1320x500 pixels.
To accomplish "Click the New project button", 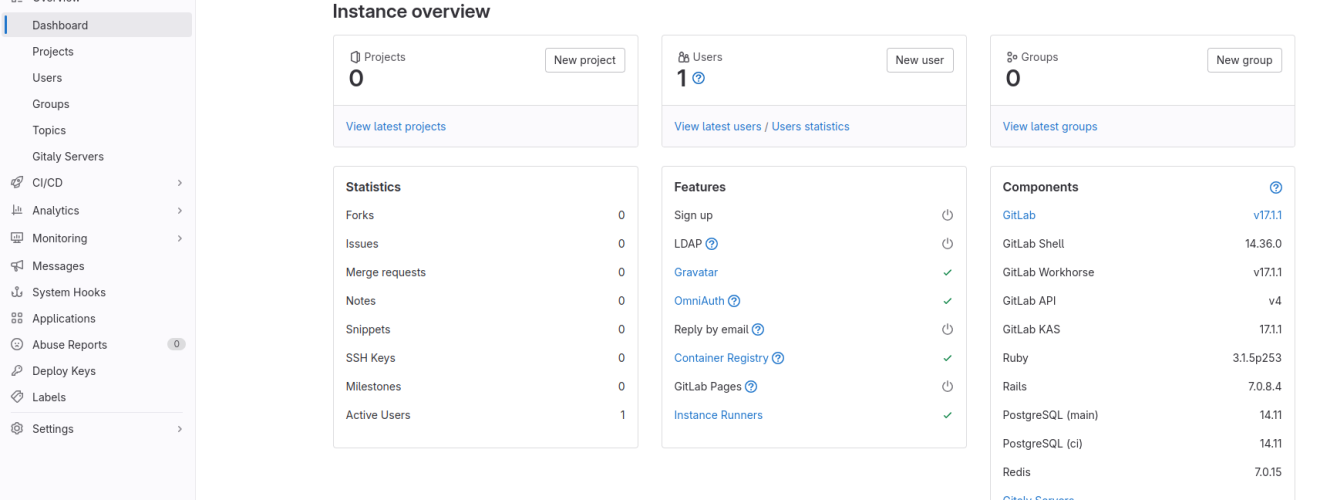I will tap(585, 60).
